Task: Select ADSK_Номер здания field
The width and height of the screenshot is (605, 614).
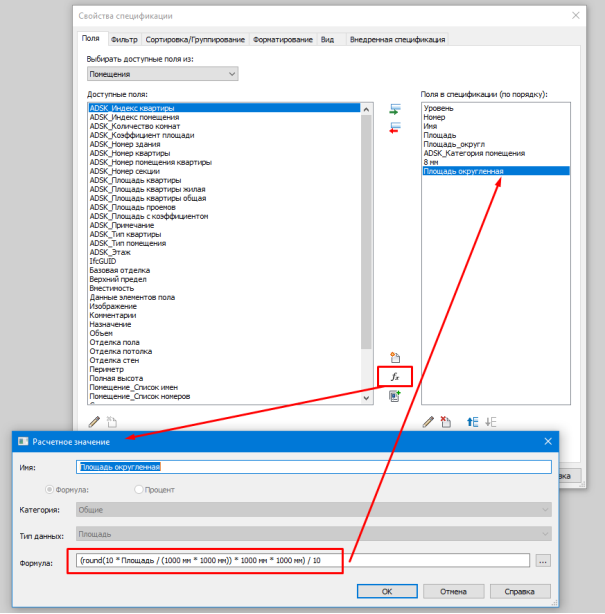Action: 224,144
